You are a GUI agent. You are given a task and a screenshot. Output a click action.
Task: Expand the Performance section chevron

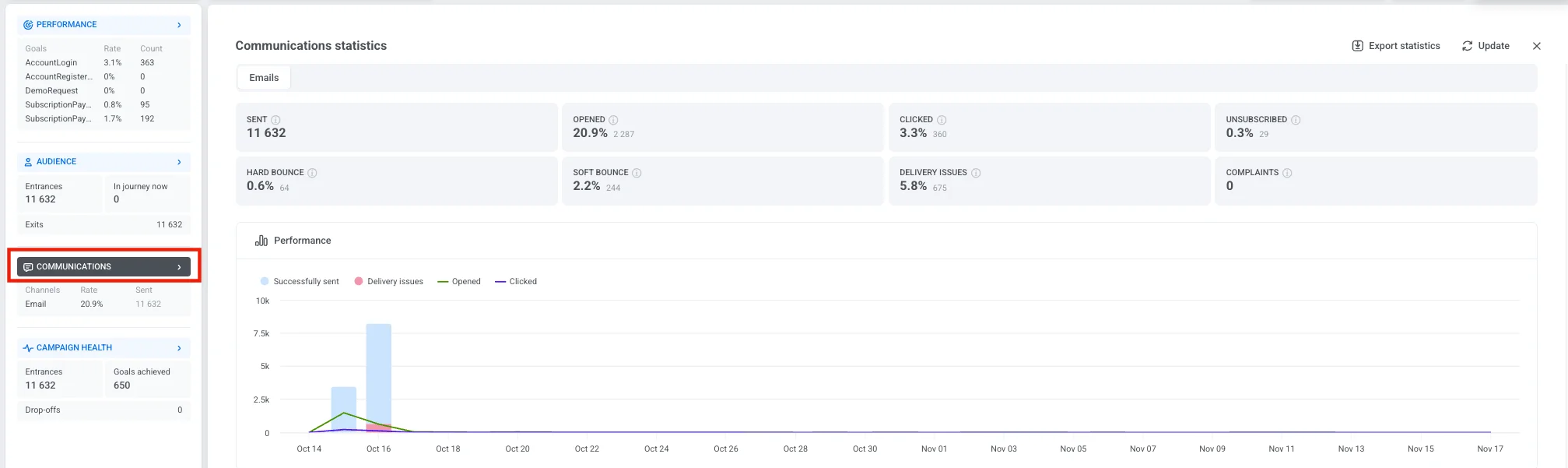179,25
